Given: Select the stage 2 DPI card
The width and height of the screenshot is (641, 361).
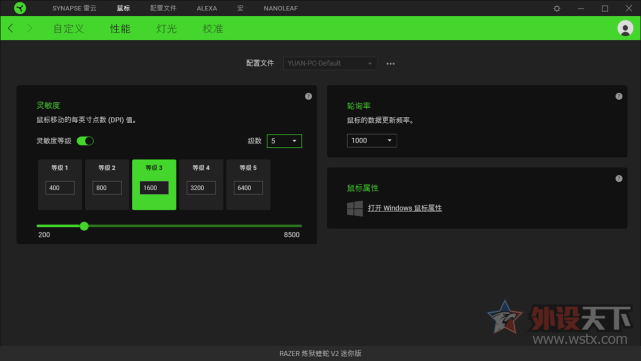Looking at the screenshot, I should pyautogui.click(x=107, y=185).
